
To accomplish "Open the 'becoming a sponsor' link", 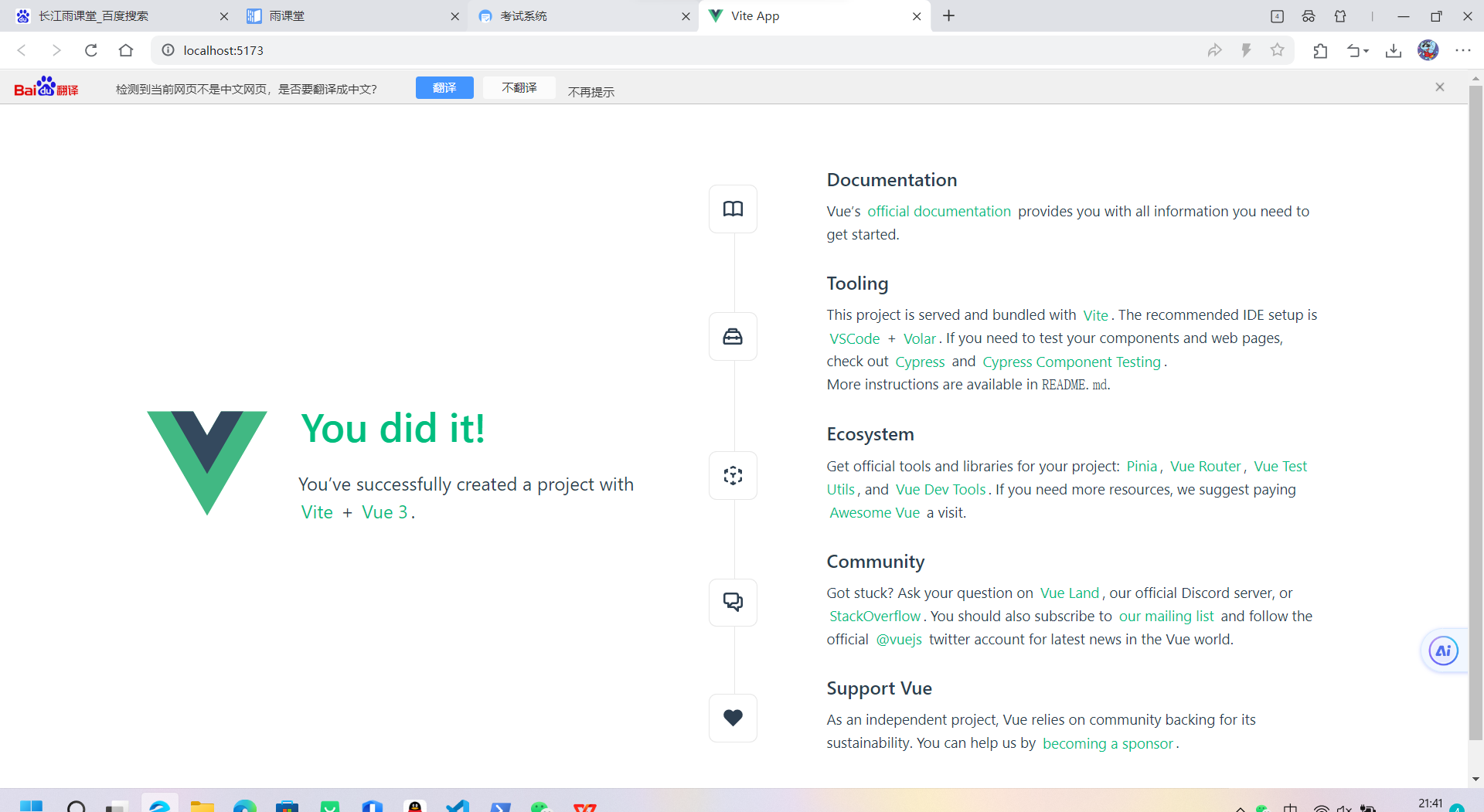I will (1108, 743).
